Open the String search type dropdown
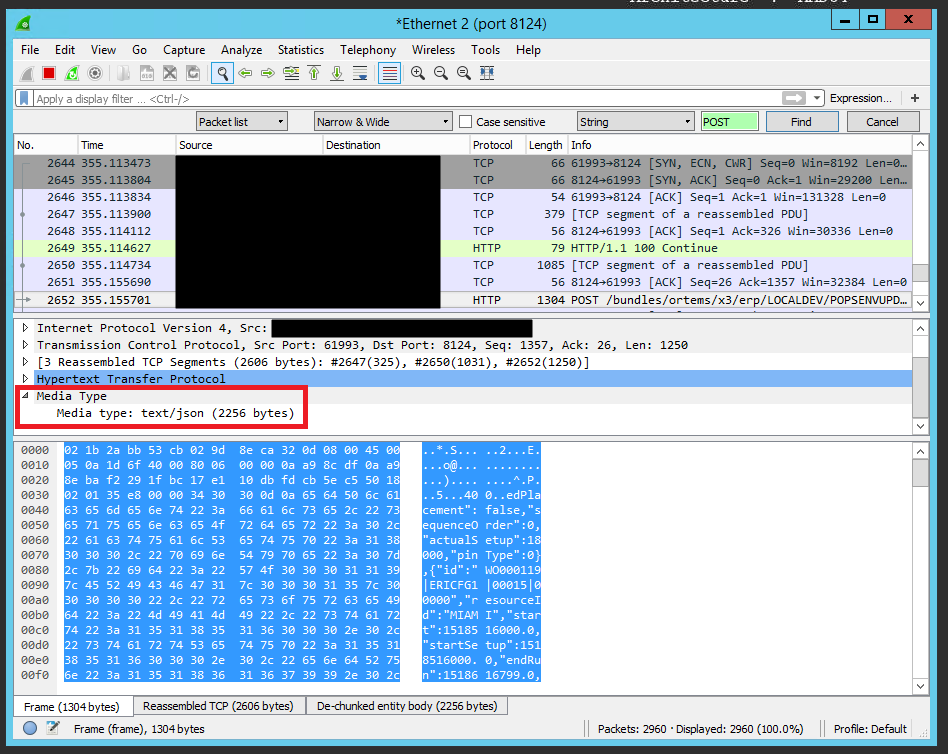This screenshot has width=948, height=754. pos(635,122)
